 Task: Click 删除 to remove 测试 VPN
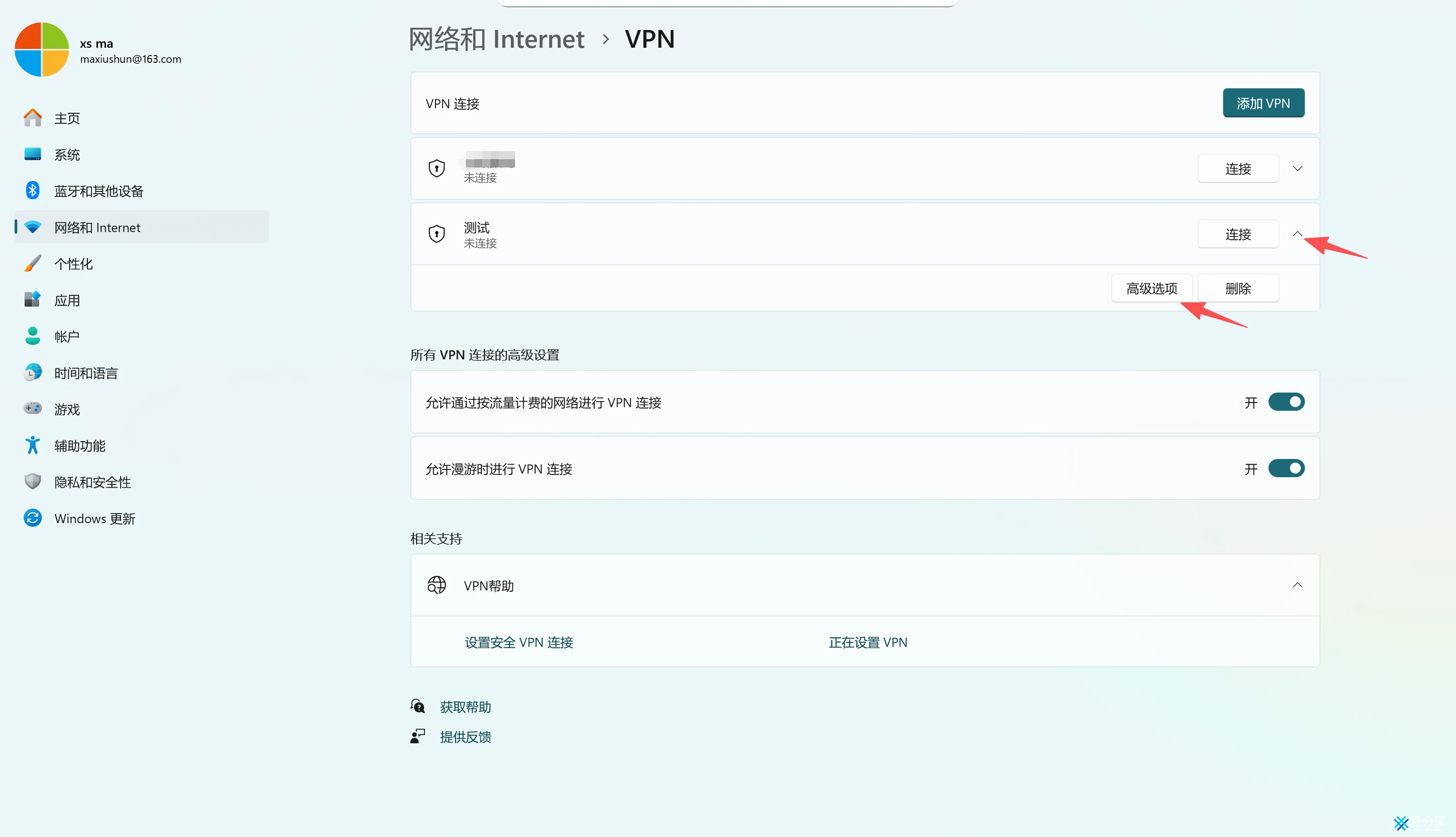click(x=1238, y=288)
